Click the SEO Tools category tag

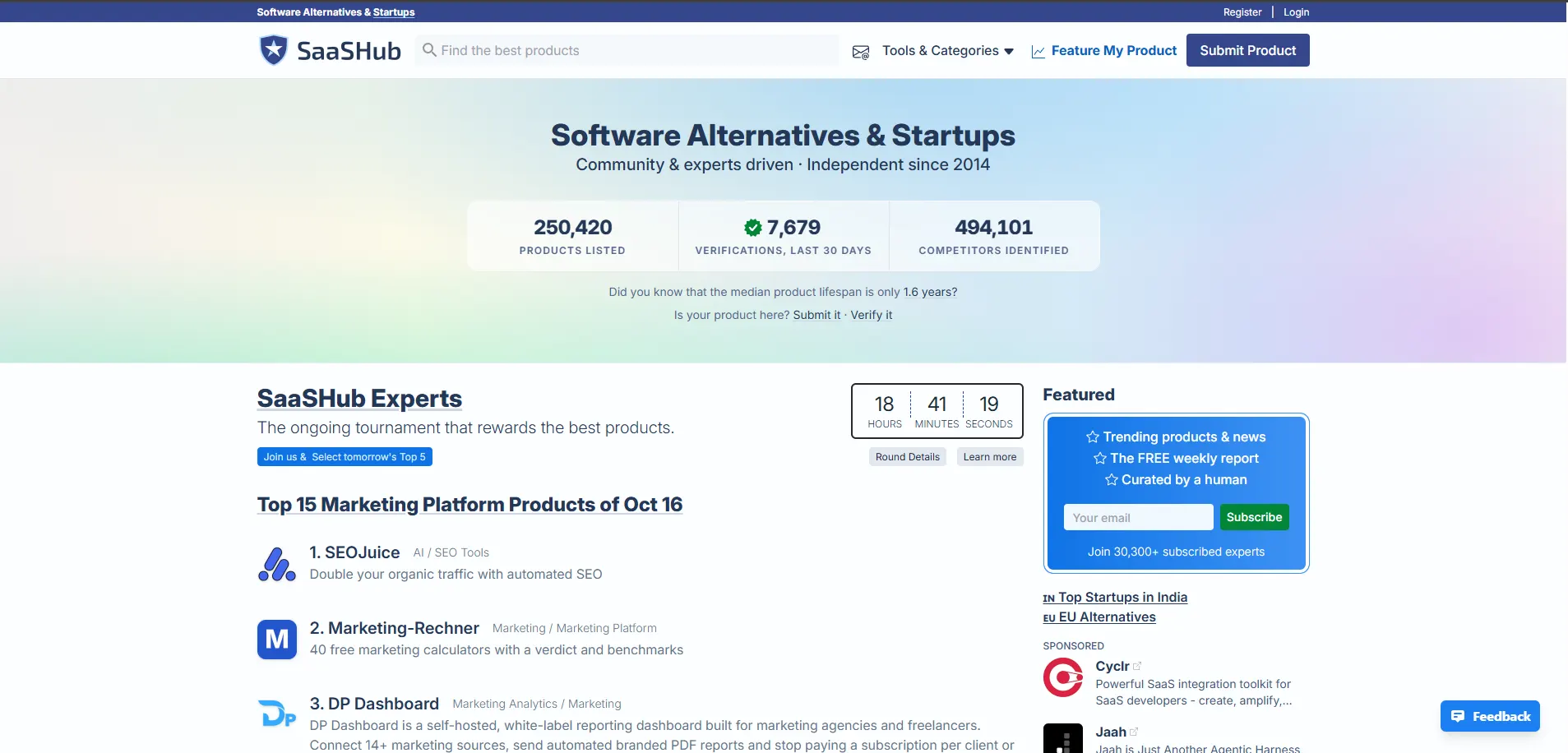pyautogui.click(x=462, y=552)
